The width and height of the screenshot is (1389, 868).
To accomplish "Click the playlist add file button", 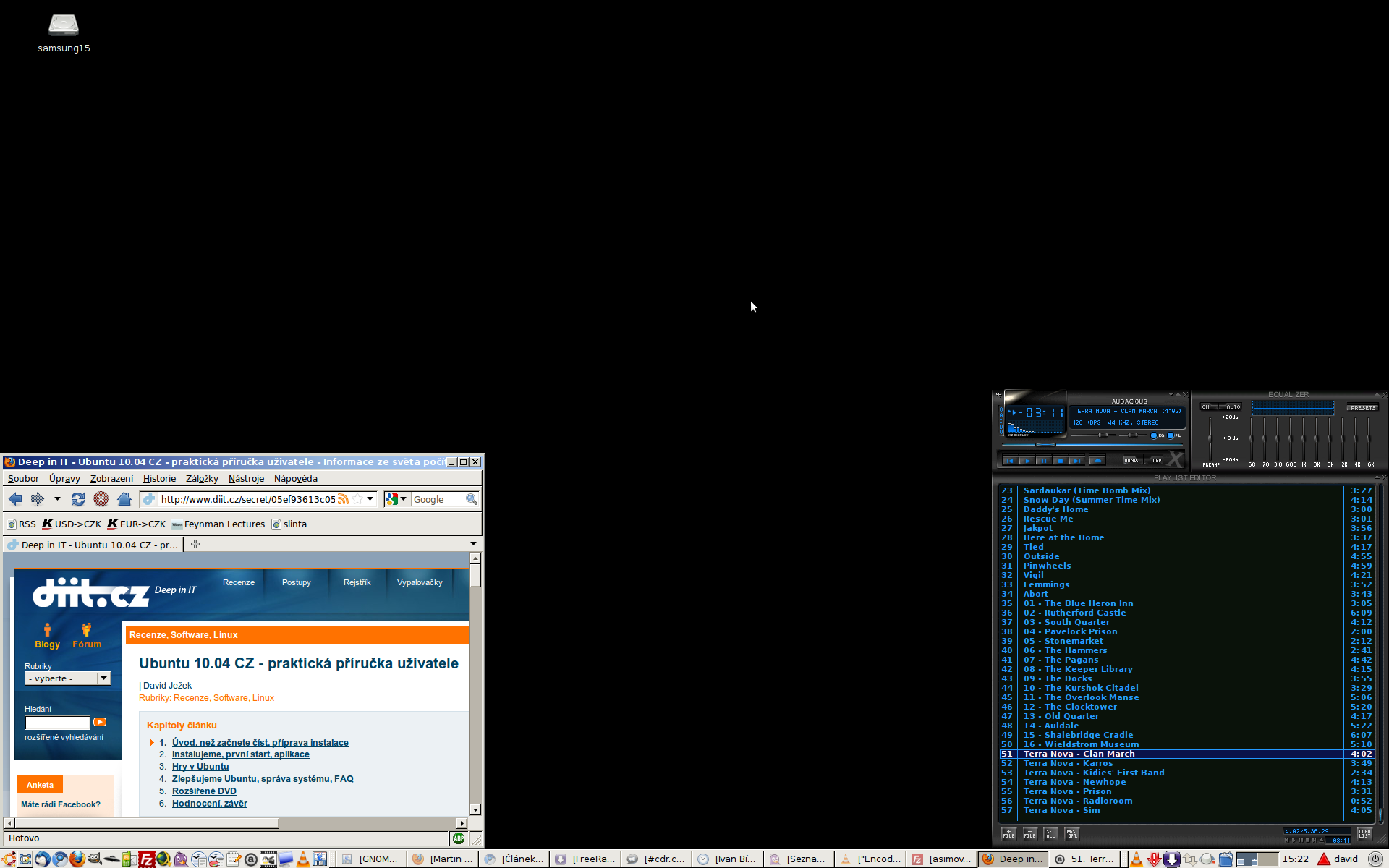I will pos(1008,833).
